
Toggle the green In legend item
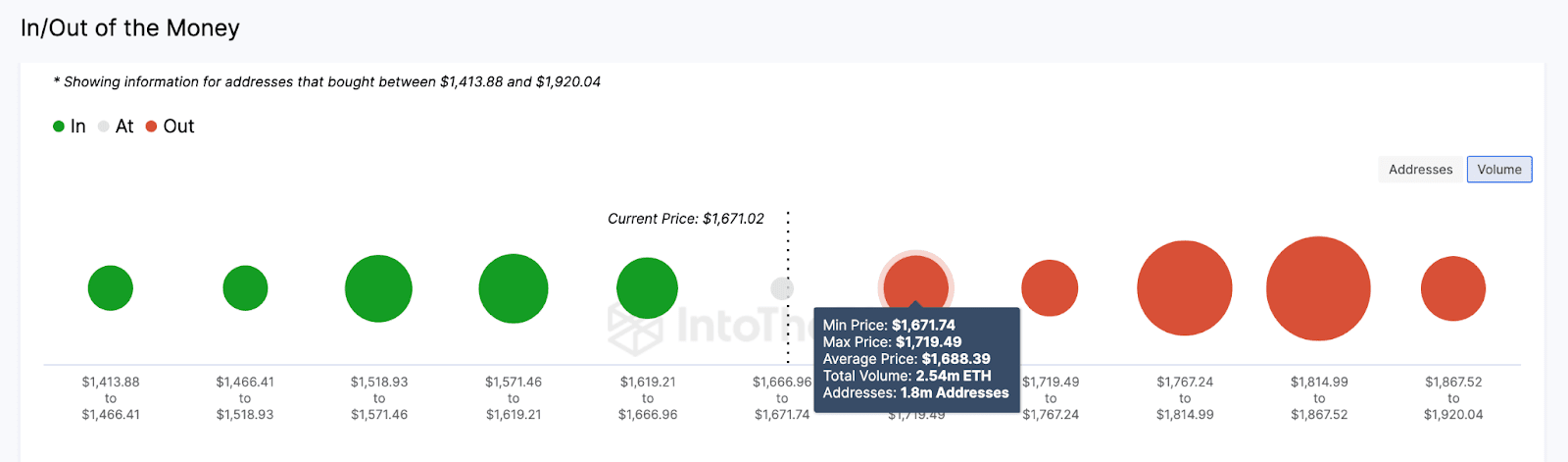pos(70,127)
